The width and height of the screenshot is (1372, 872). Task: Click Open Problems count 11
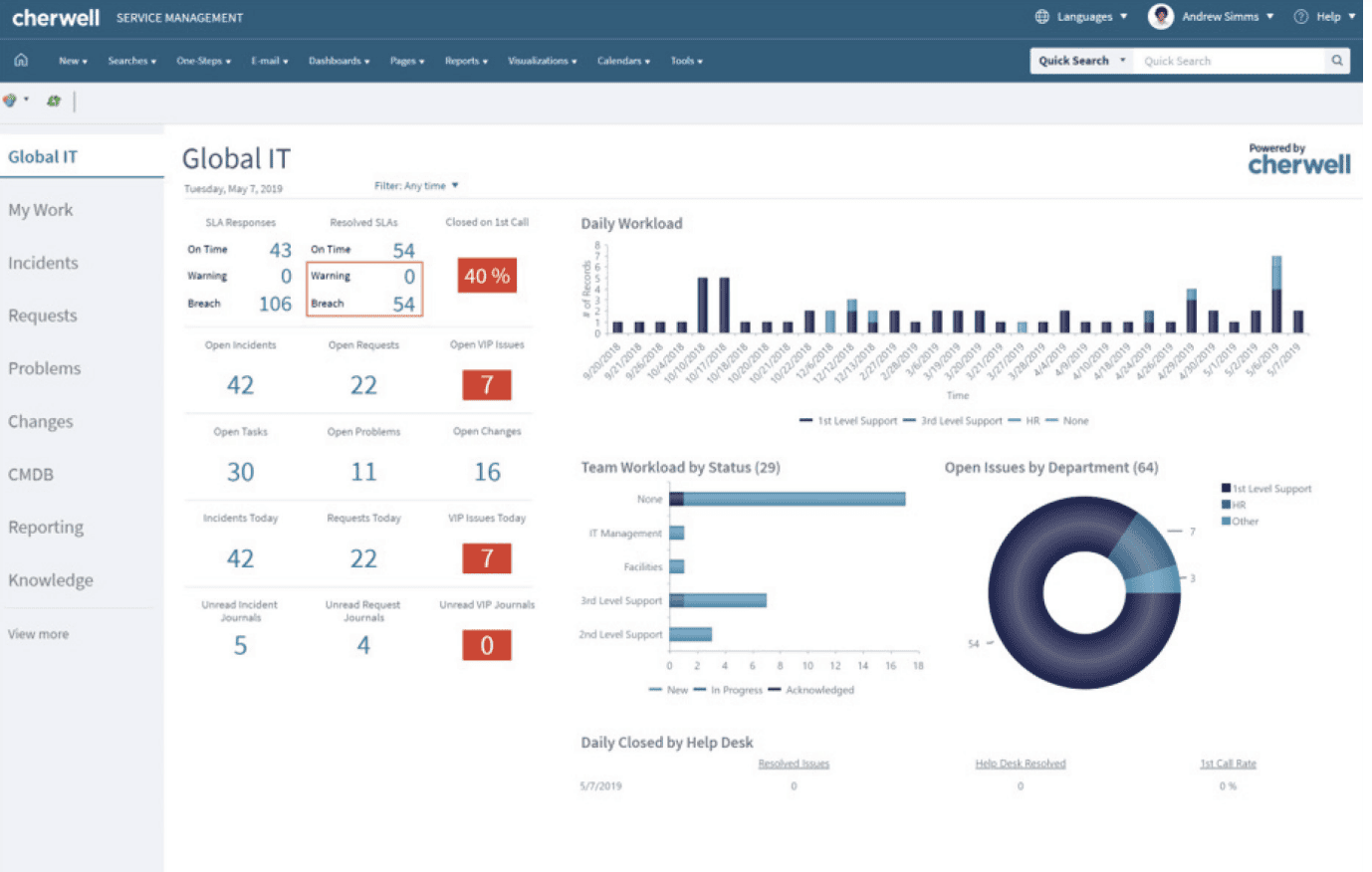(363, 472)
